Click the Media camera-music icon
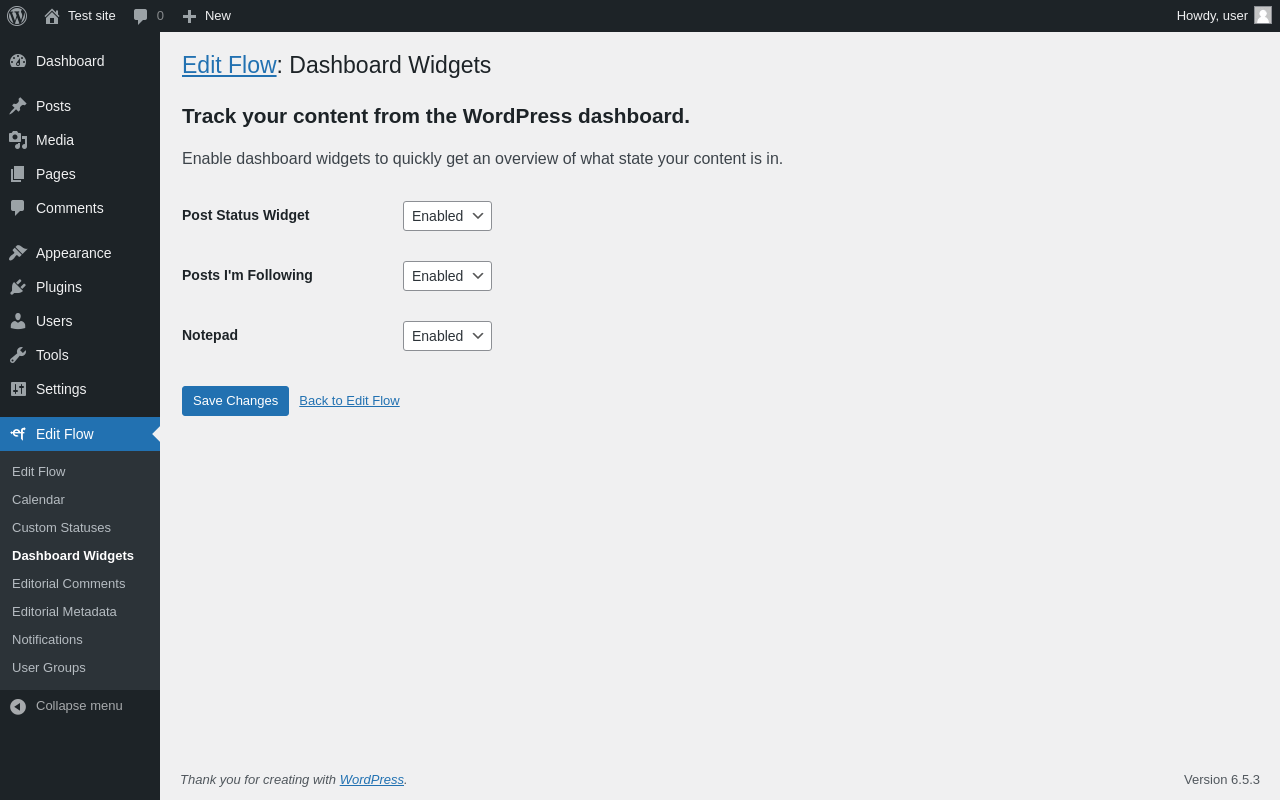The width and height of the screenshot is (1280, 800). click(18, 140)
